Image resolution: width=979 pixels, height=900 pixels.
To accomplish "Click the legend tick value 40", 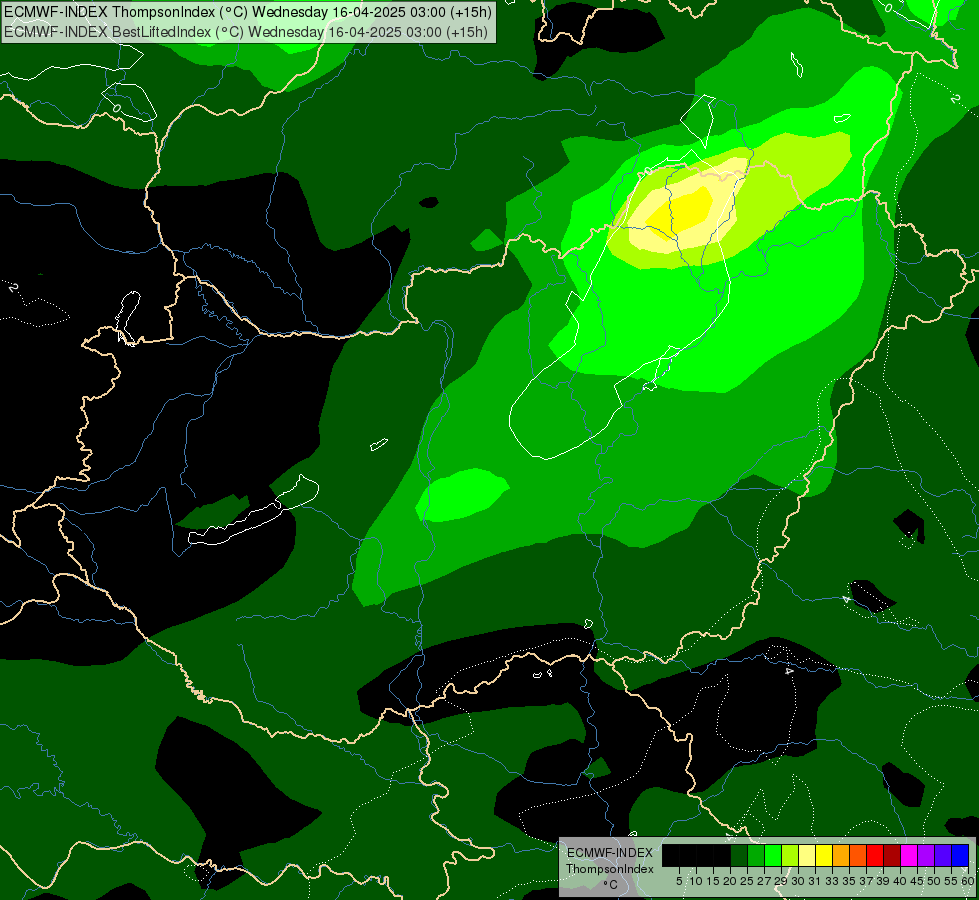I will (x=900, y=881).
